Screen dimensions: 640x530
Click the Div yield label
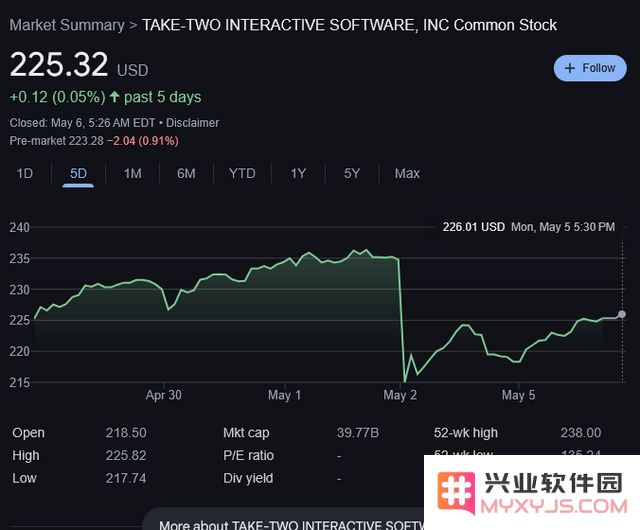tap(248, 479)
